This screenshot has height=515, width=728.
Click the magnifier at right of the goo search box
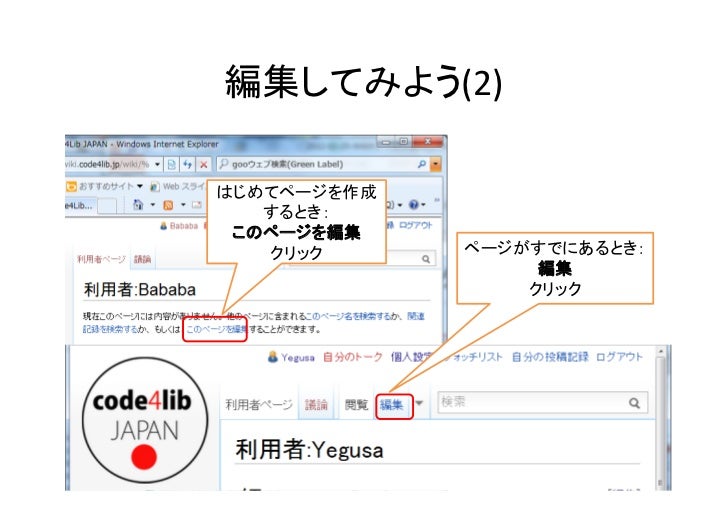click(x=422, y=164)
